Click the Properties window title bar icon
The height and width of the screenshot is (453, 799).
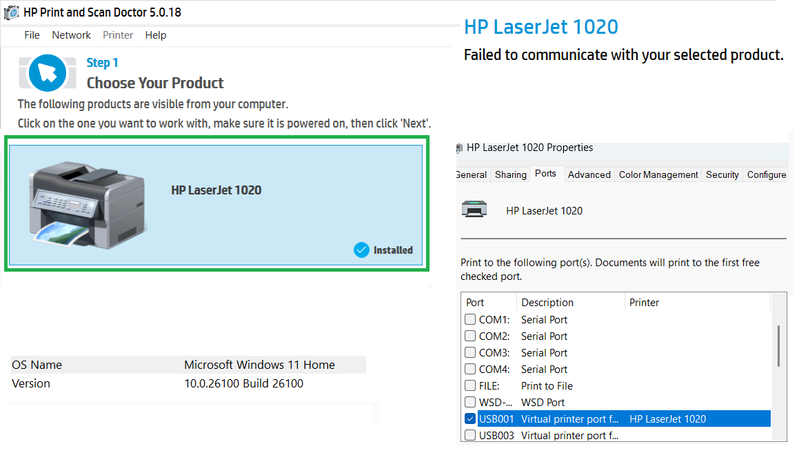point(459,148)
